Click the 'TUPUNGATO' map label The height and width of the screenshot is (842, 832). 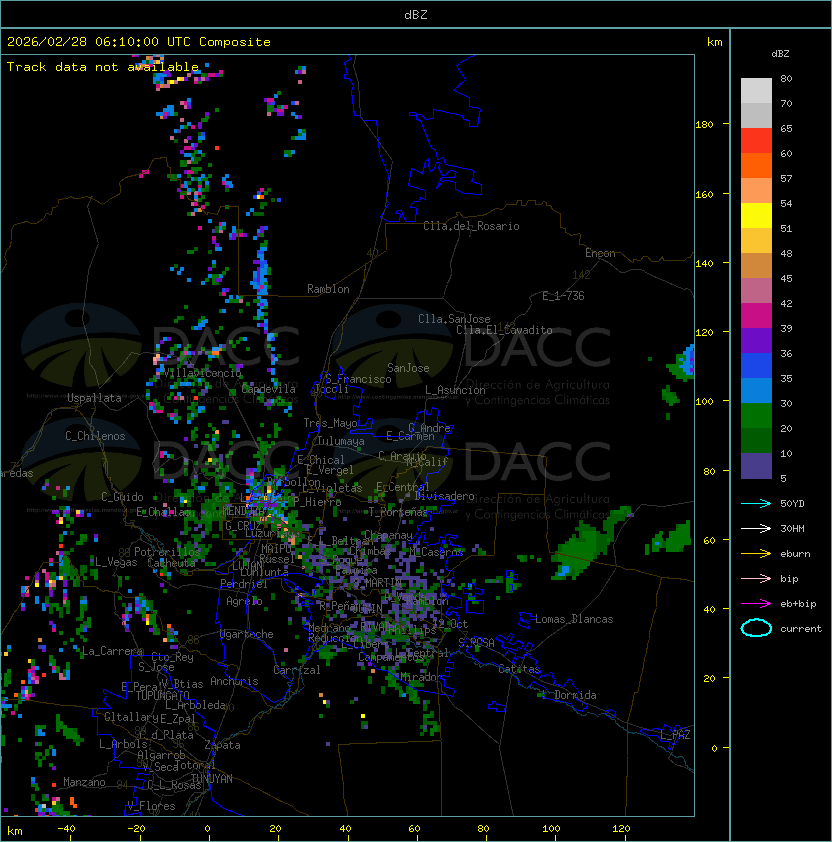click(162, 696)
